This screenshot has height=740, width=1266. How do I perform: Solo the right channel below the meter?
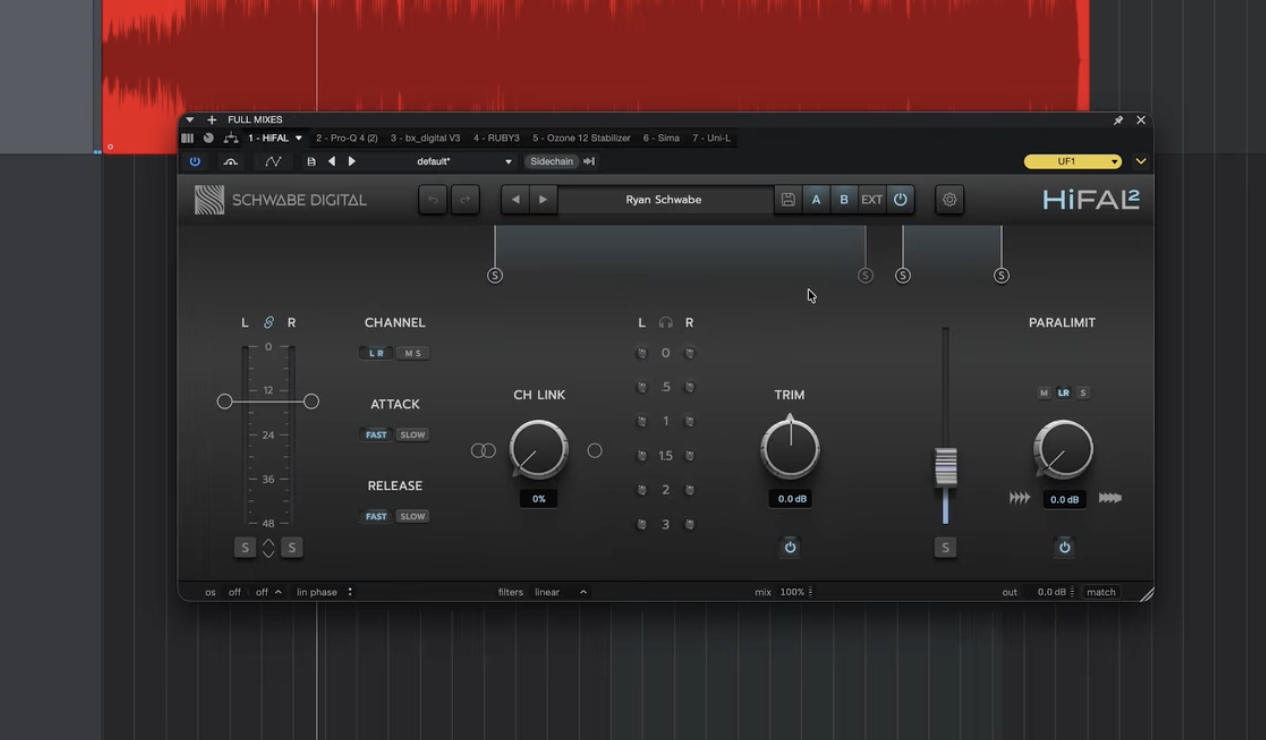click(x=291, y=547)
